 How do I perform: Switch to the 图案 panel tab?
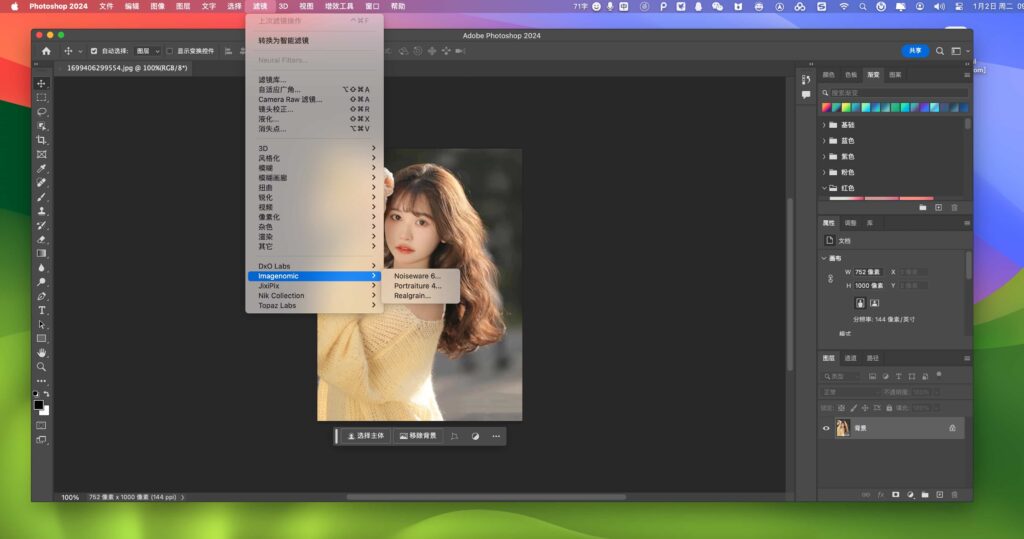(895, 74)
